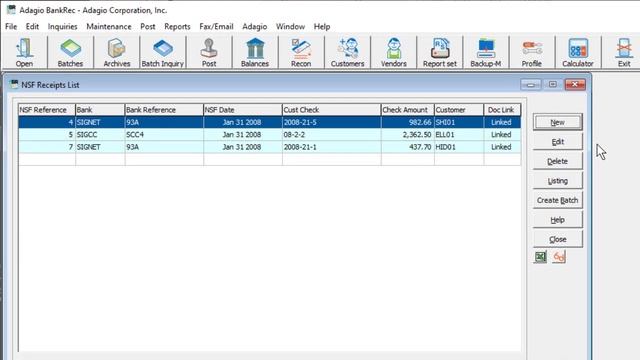
Task: Click the 437.70 check amount cell
Action: coord(408,147)
